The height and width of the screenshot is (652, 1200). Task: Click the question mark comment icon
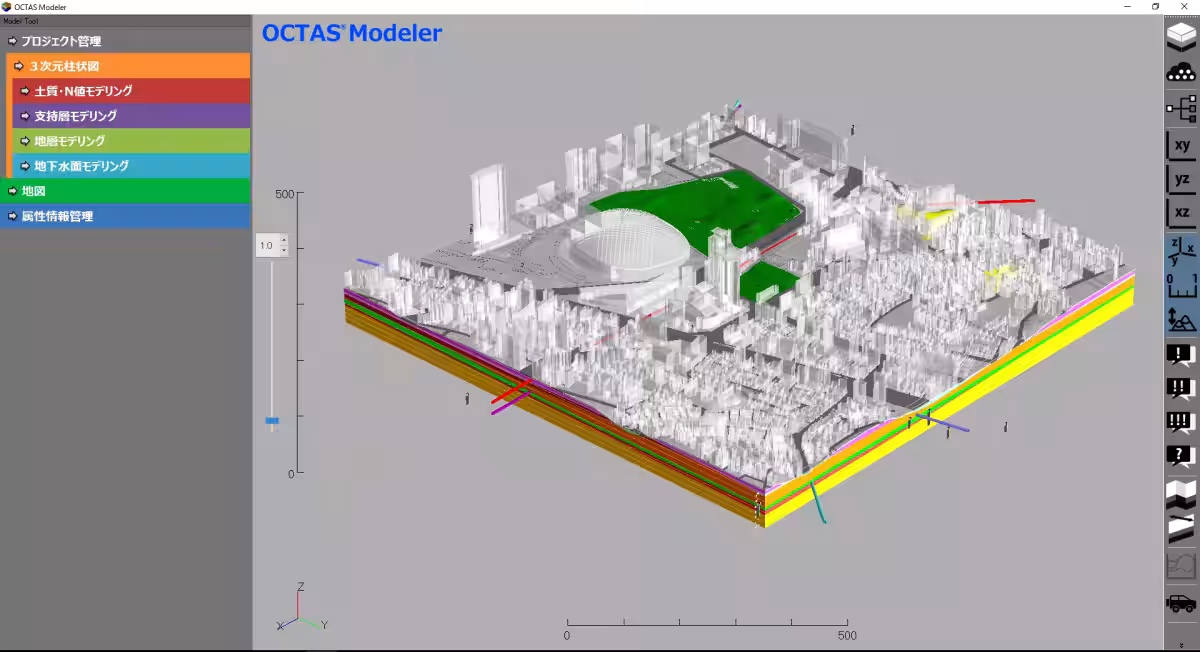[1181, 456]
